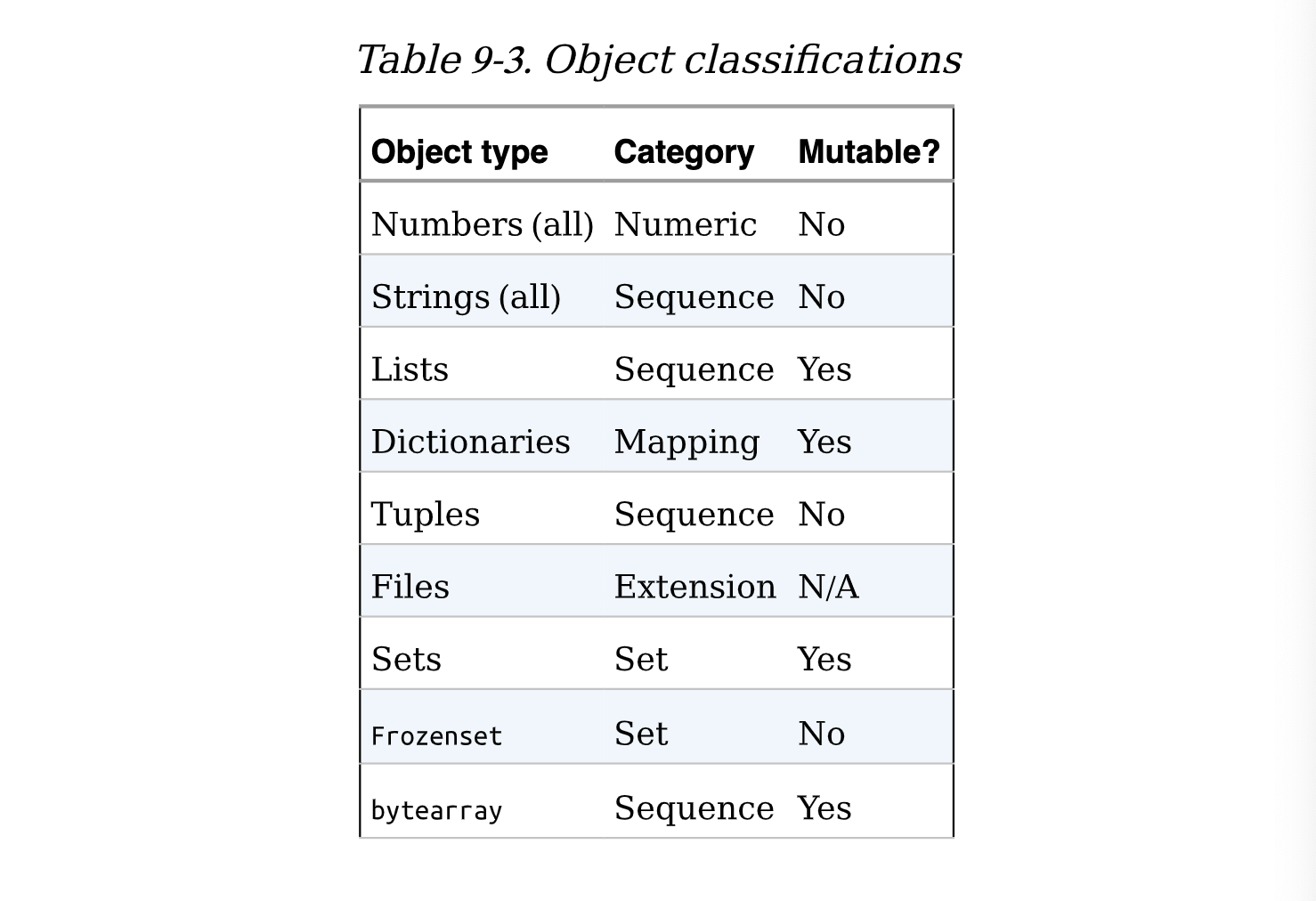Select Yes in the Dictionaries row
1316x901 pixels.
pyautogui.click(x=825, y=442)
